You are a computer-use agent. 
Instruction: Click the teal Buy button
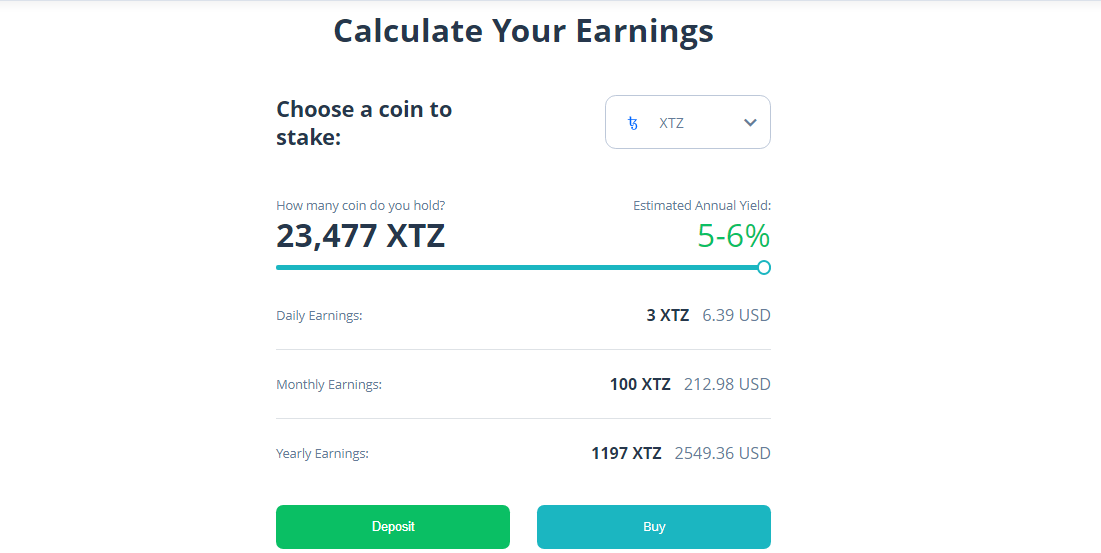(x=654, y=526)
